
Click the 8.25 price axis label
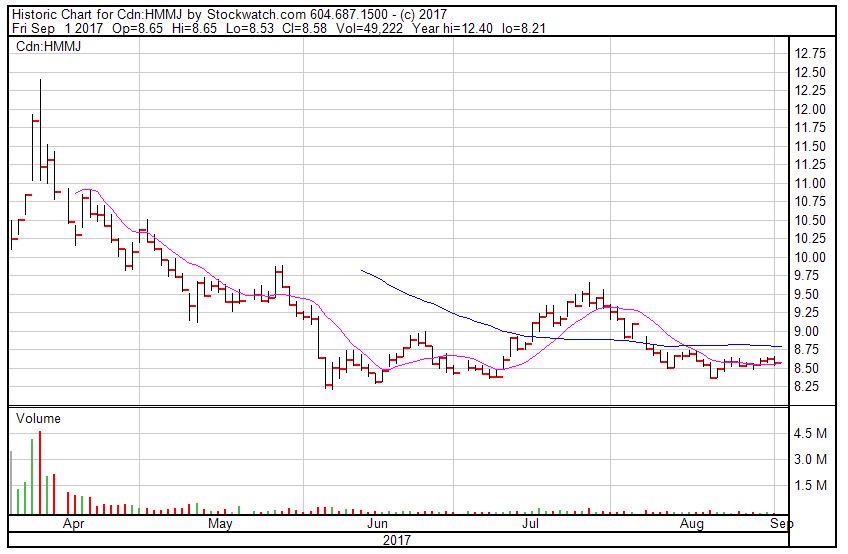click(808, 386)
